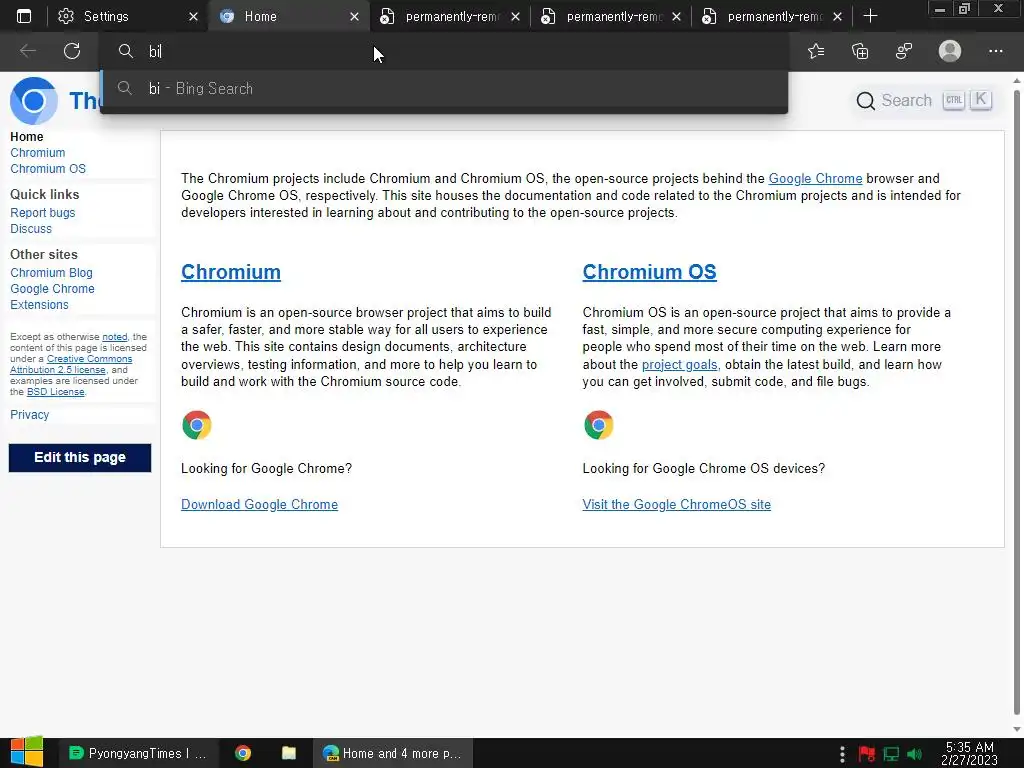Open Google Chrome from taskbar
Viewport: 1024px width, 768px height.
[x=243, y=754]
